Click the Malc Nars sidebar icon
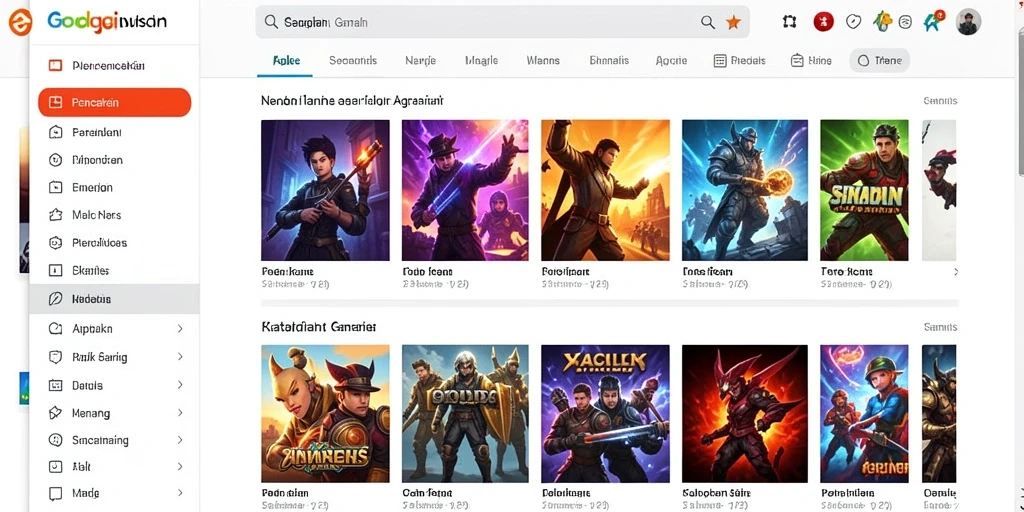1024x512 pixels. click(x=56, y=215)
